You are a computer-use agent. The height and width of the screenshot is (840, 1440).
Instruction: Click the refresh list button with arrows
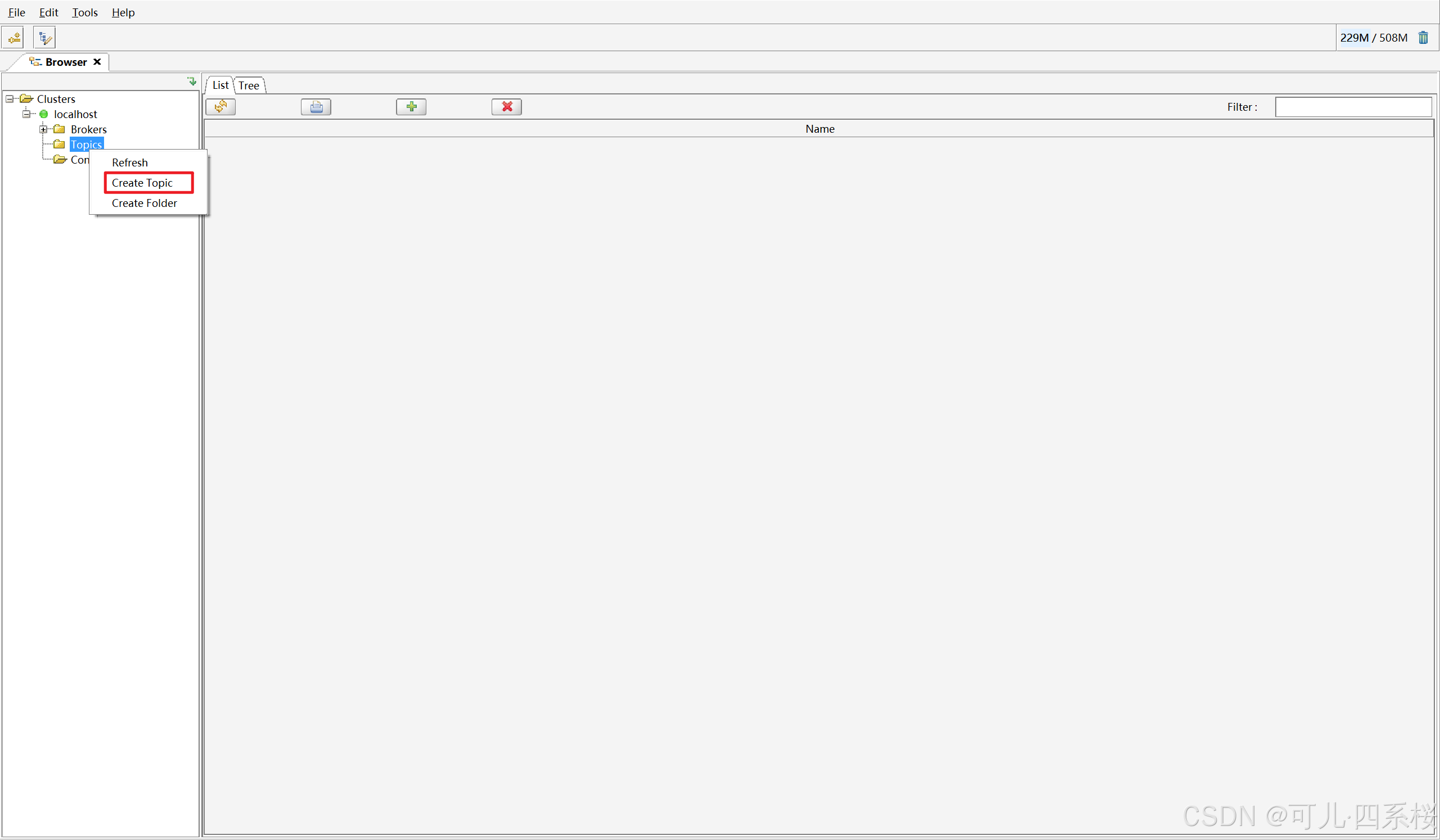(220, 107)
